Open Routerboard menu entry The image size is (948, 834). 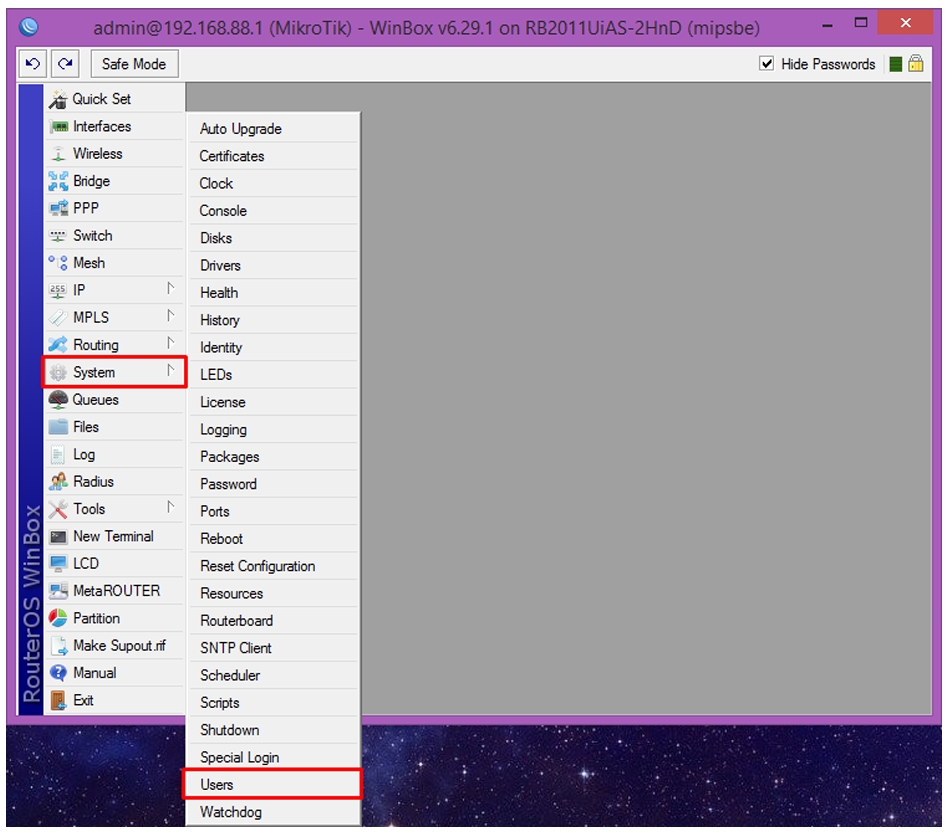pyautogui.click(x=273, y=621)
